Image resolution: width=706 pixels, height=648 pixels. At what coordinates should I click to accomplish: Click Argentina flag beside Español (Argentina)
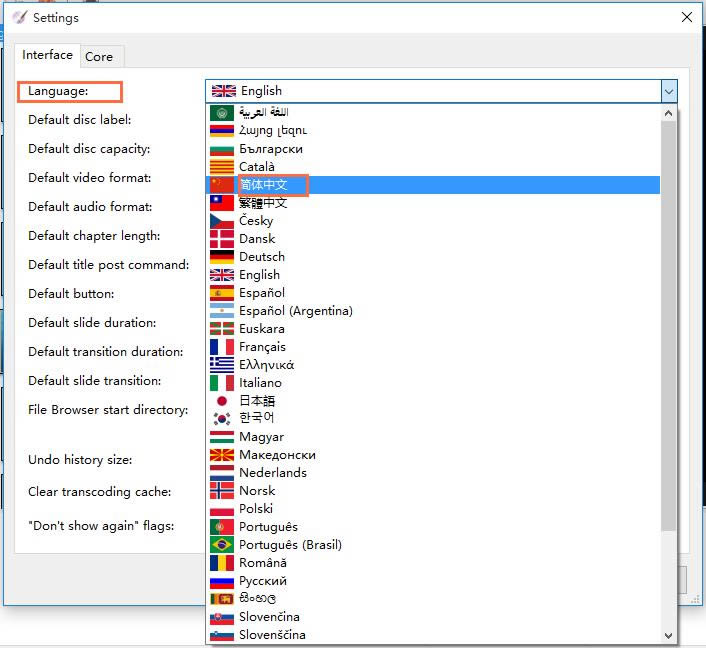point(222,311)
